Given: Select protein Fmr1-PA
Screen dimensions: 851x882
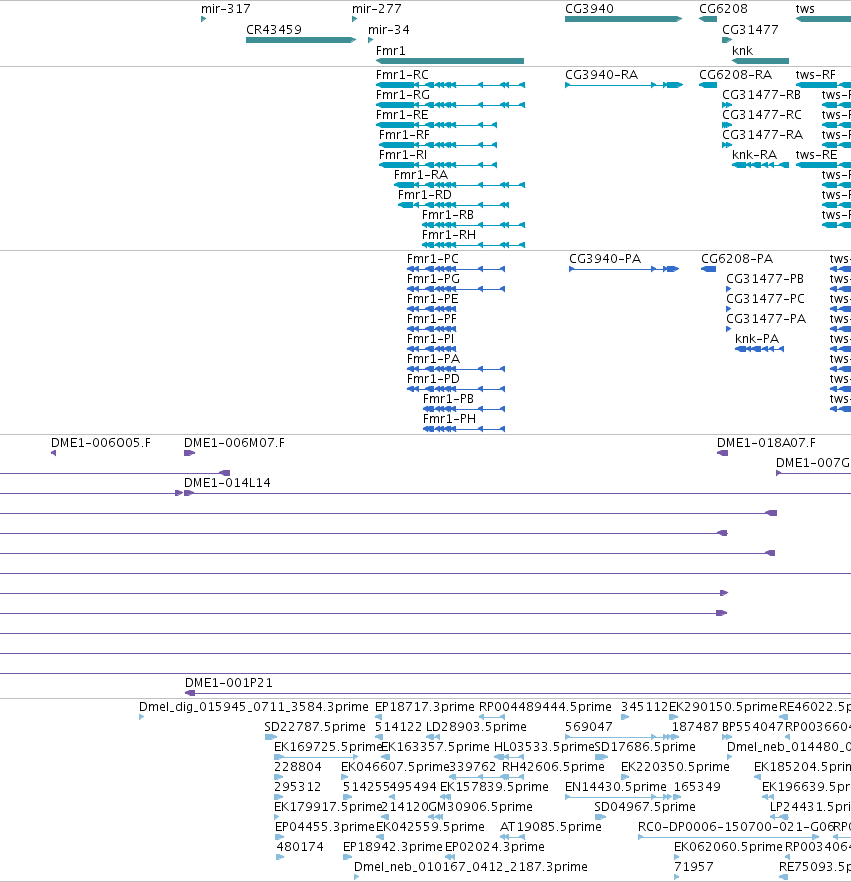Looking at the screenshot, I should [456, 369].
